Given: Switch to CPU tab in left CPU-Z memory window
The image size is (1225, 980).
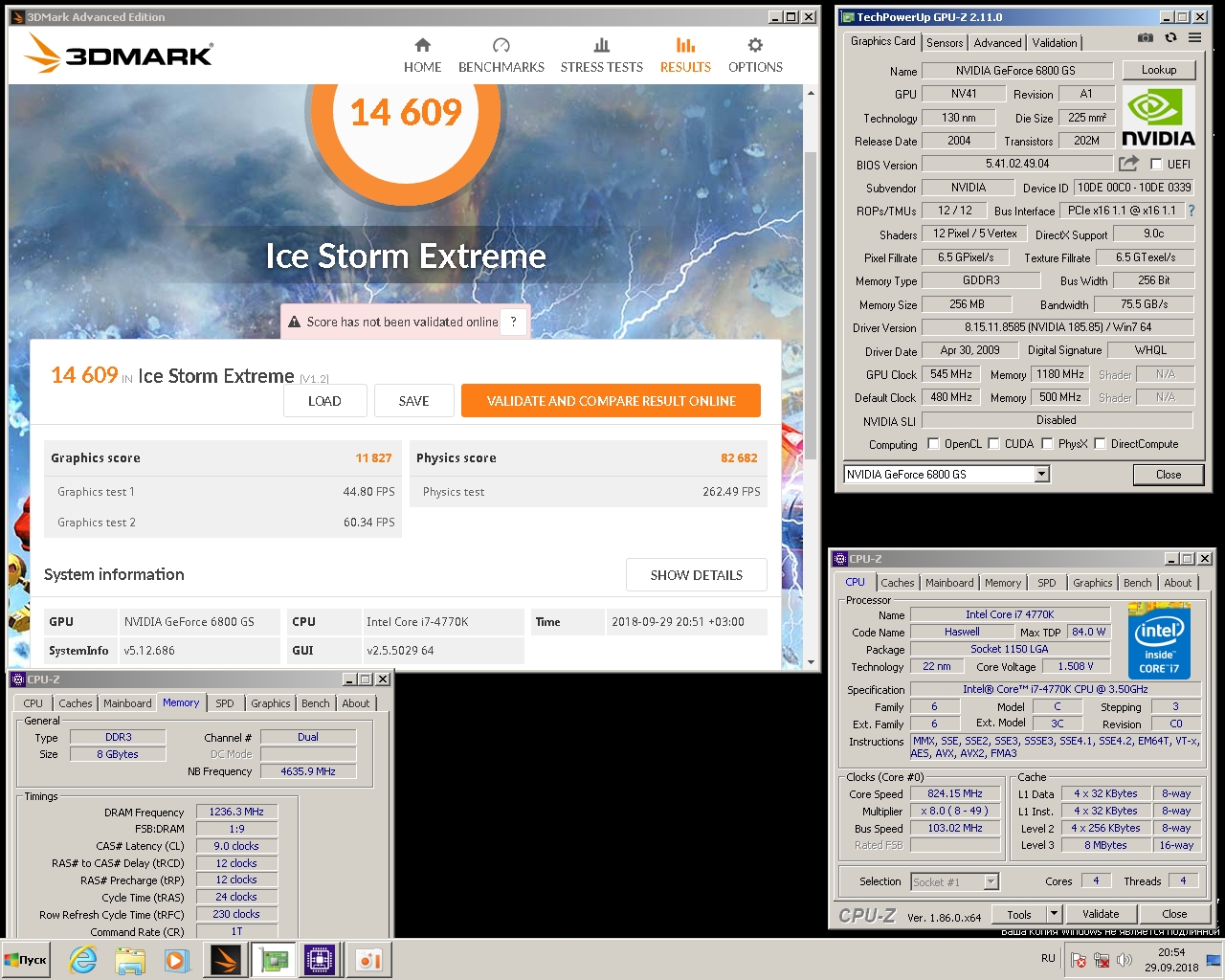Looking at the screenshot, I should coord(33,703).
